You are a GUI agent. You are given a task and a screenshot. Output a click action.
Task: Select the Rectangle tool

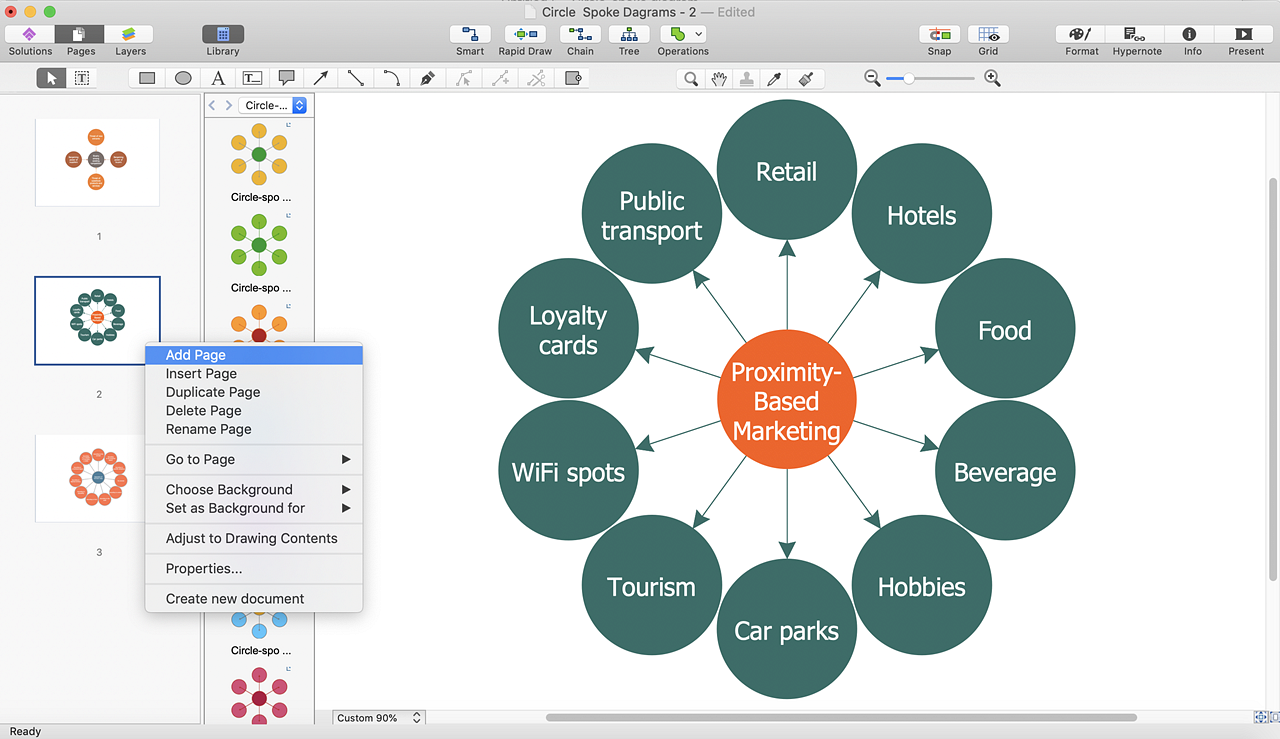tap(146, 77)
